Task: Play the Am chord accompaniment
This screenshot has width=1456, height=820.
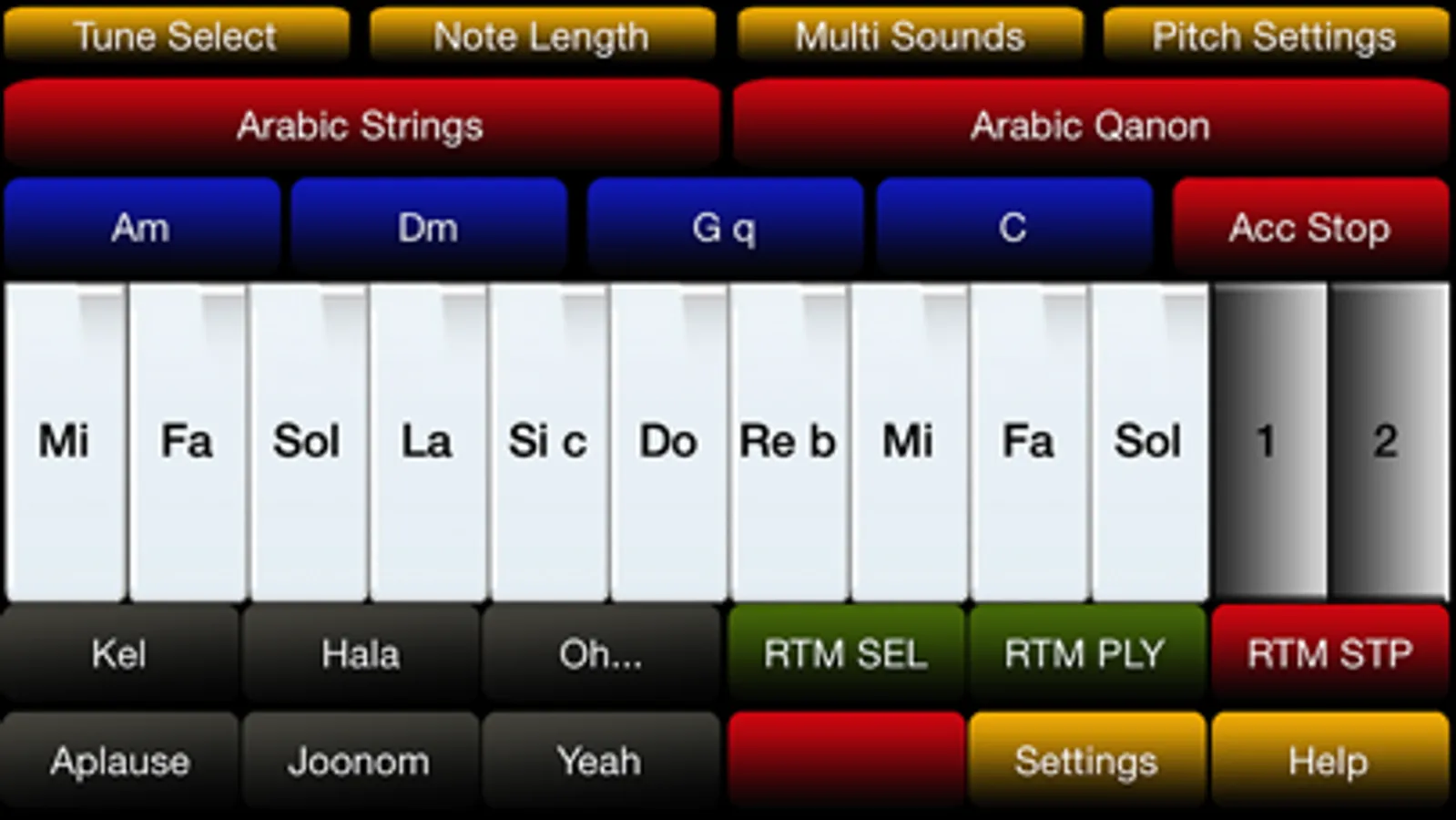Action: pyautogui.click(x=141, y=228)
